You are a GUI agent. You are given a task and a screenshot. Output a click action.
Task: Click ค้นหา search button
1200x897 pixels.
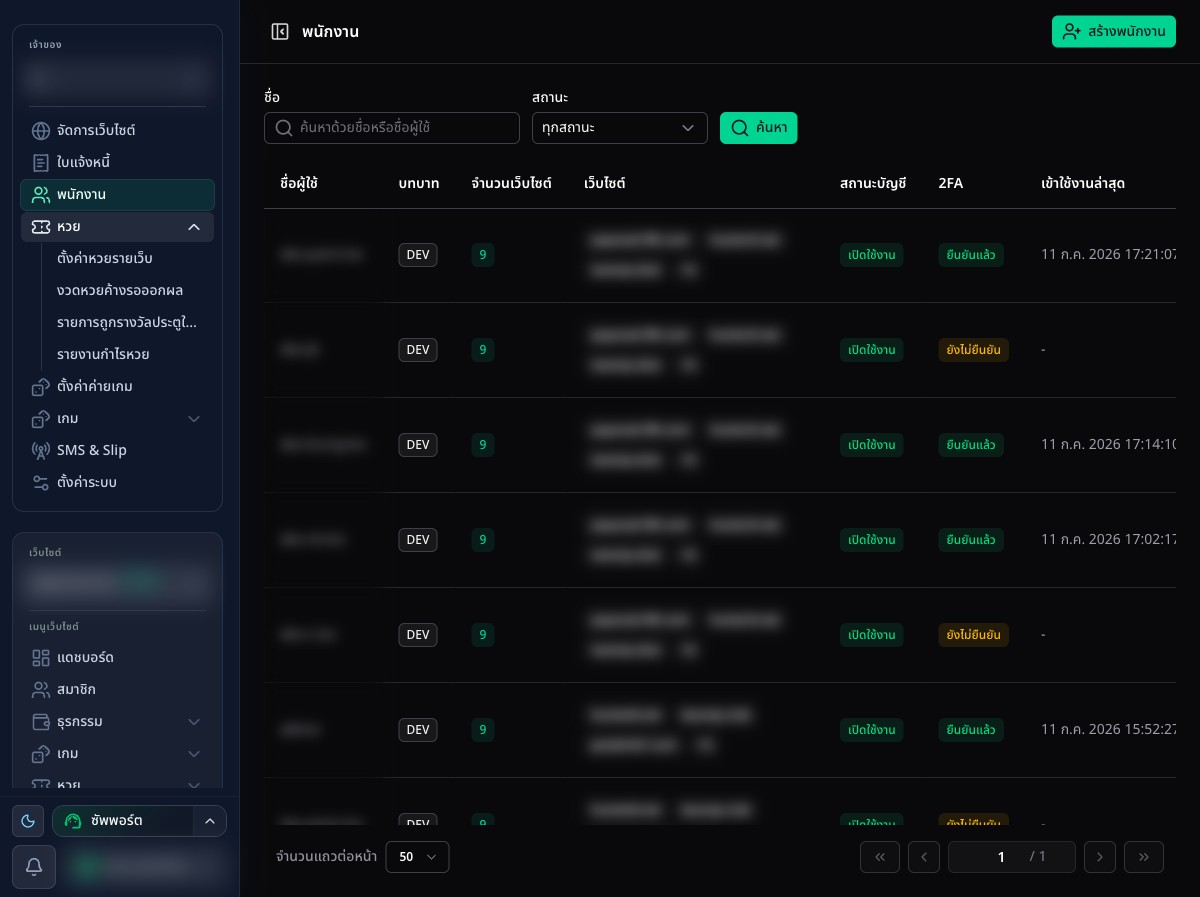tap(759, 128)
